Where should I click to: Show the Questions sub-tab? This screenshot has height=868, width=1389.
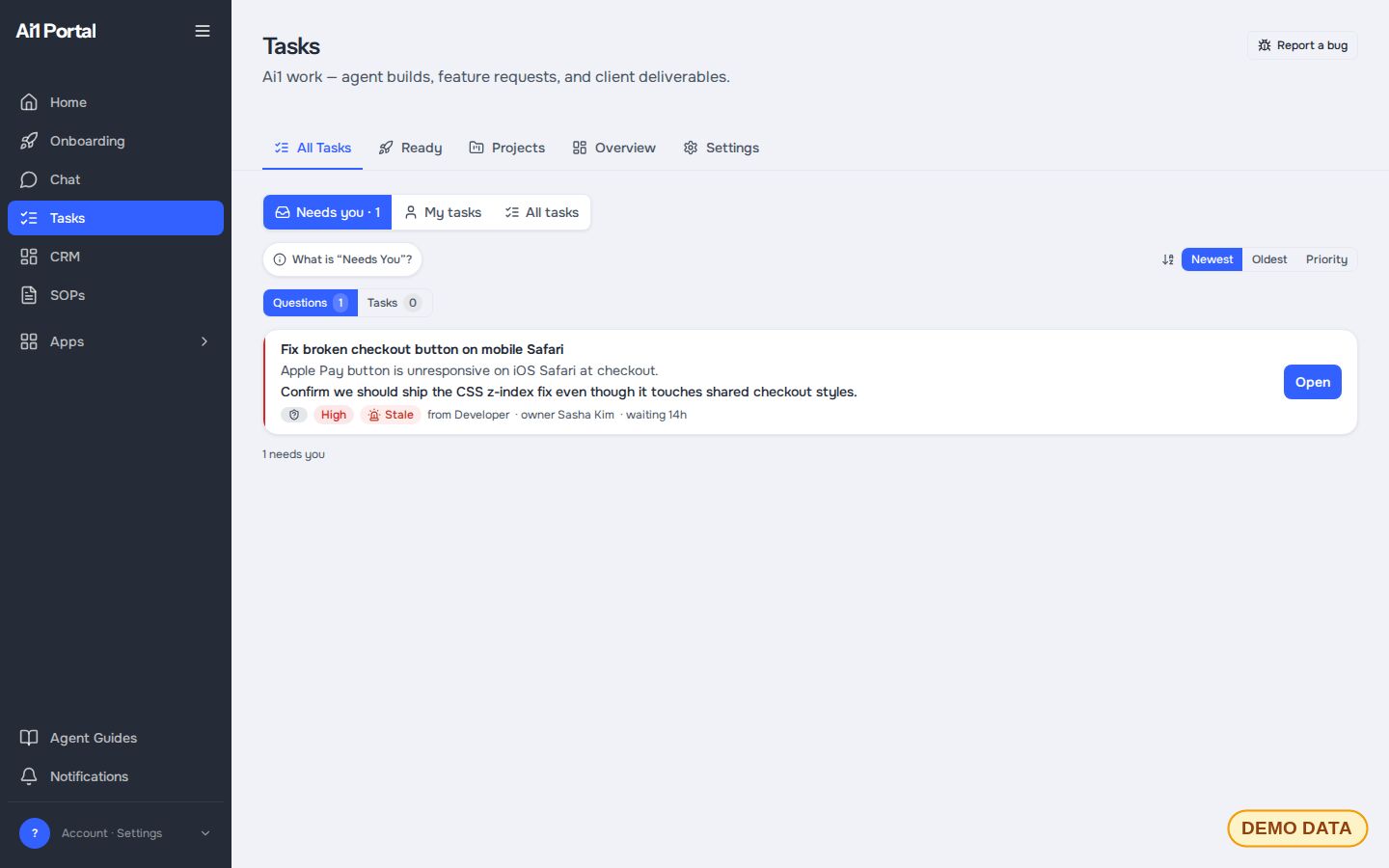click(x=311, y=303)
